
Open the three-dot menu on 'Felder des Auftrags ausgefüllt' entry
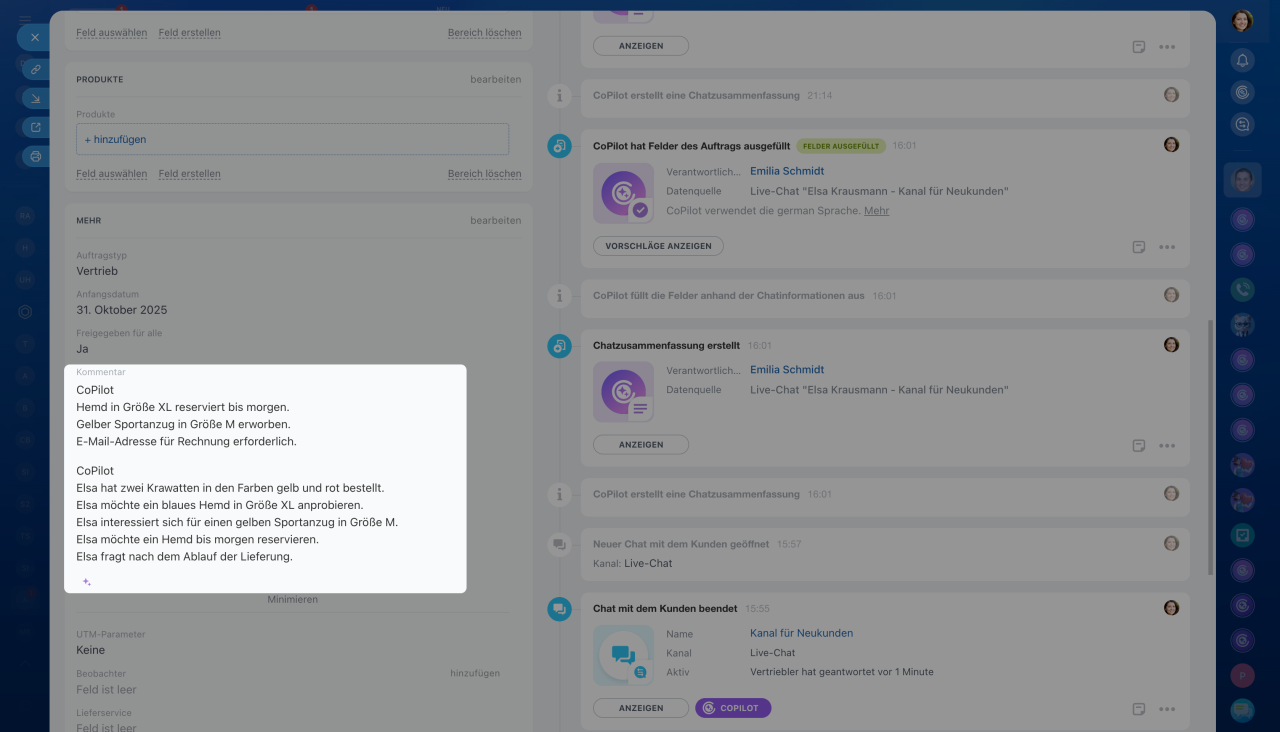pos(1167,247)
